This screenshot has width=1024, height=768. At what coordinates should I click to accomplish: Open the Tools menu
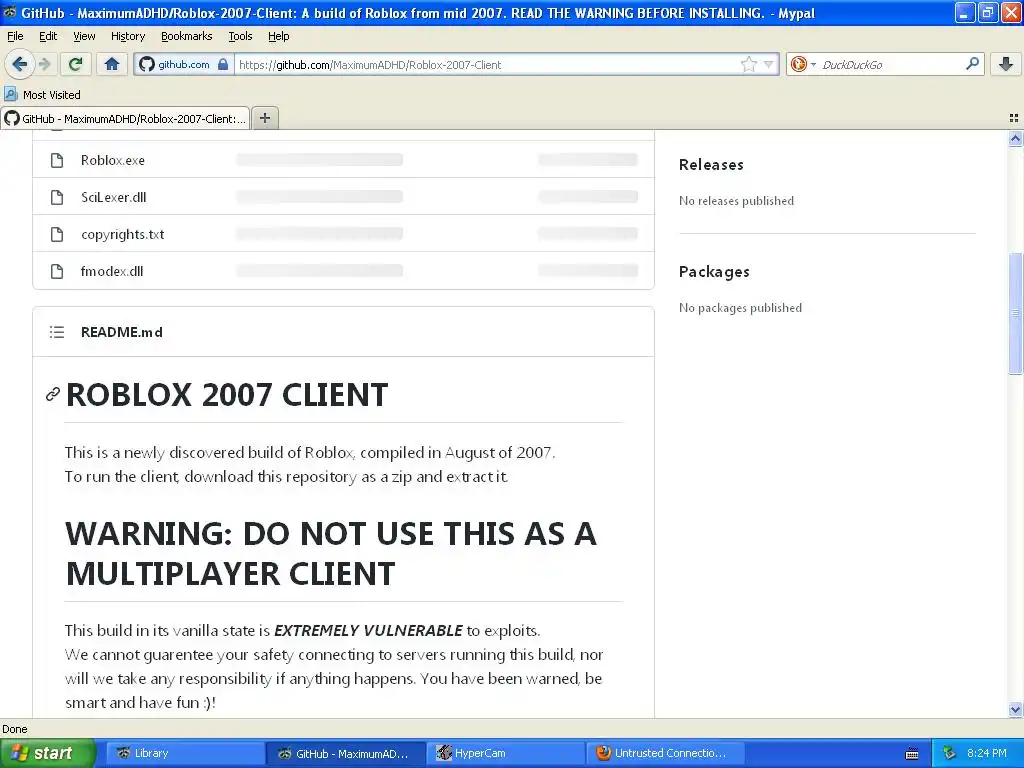pyautogui.click(x=240, y=37)
